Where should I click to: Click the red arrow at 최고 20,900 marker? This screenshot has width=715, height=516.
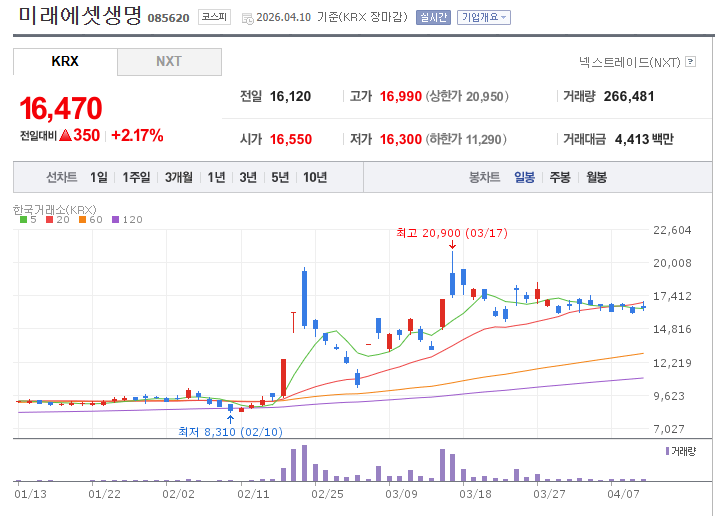tap(453, 245)
